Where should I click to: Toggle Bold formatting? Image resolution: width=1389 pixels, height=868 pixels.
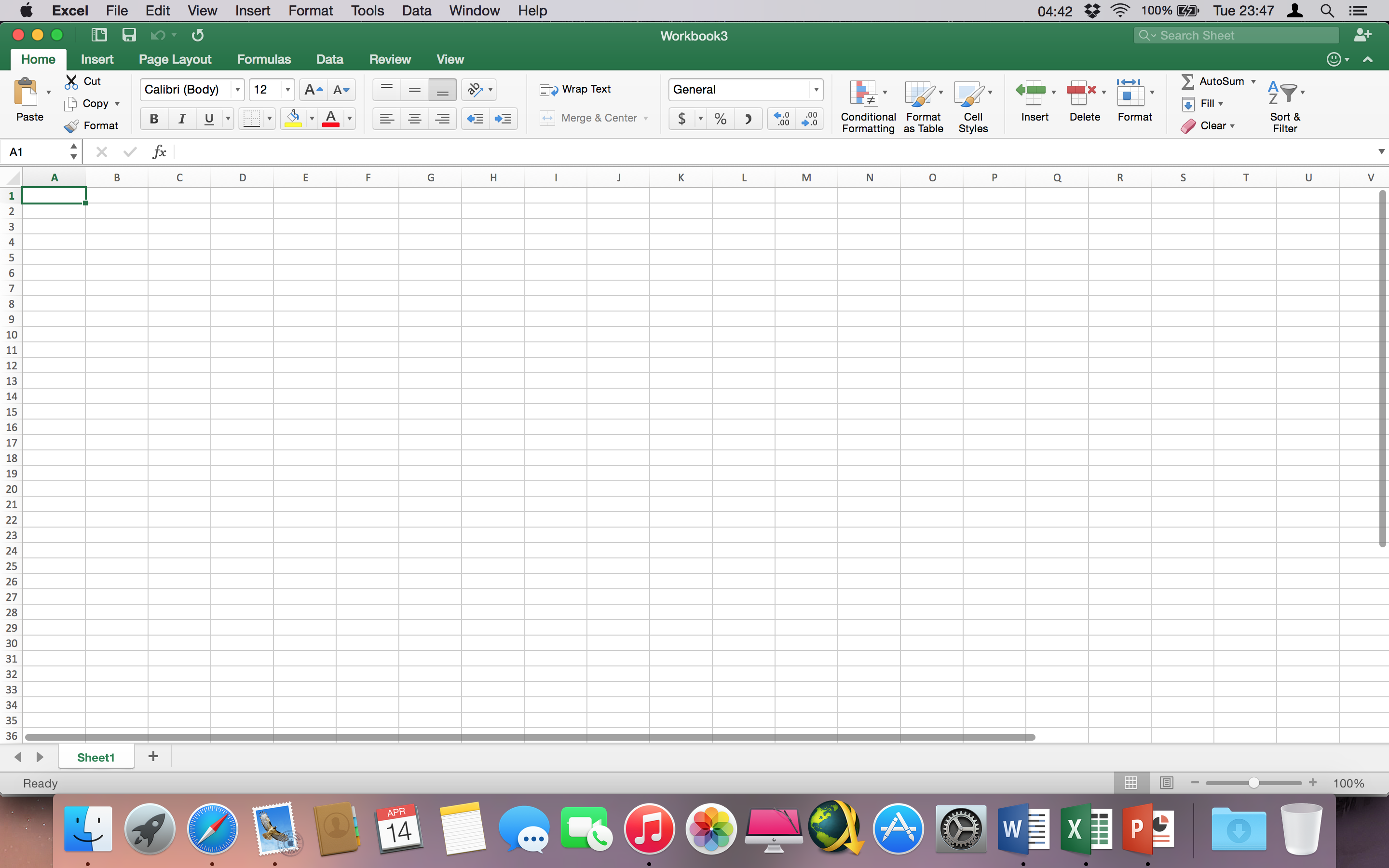(154, 119)
